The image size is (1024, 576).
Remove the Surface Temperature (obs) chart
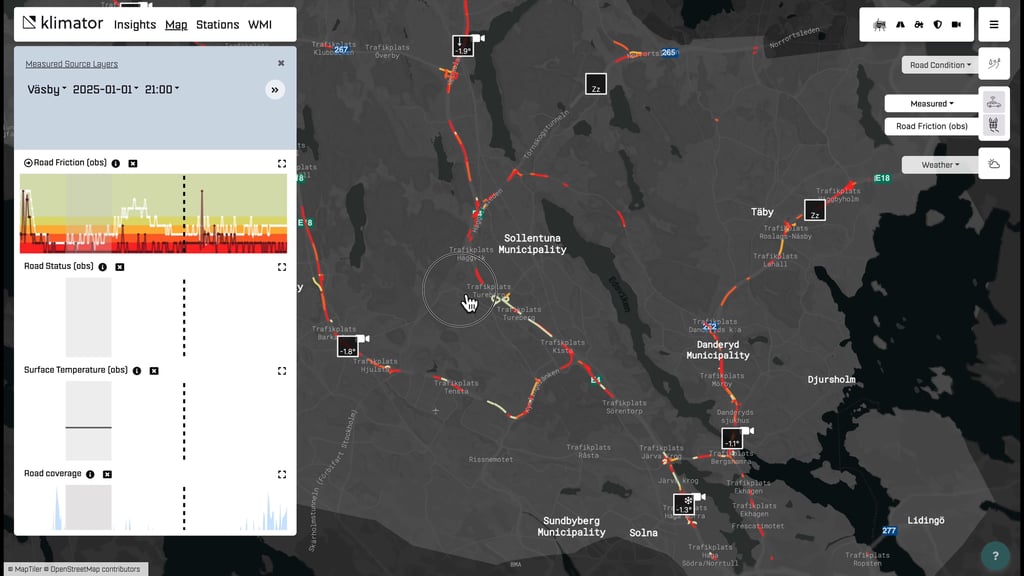(154, 371)
